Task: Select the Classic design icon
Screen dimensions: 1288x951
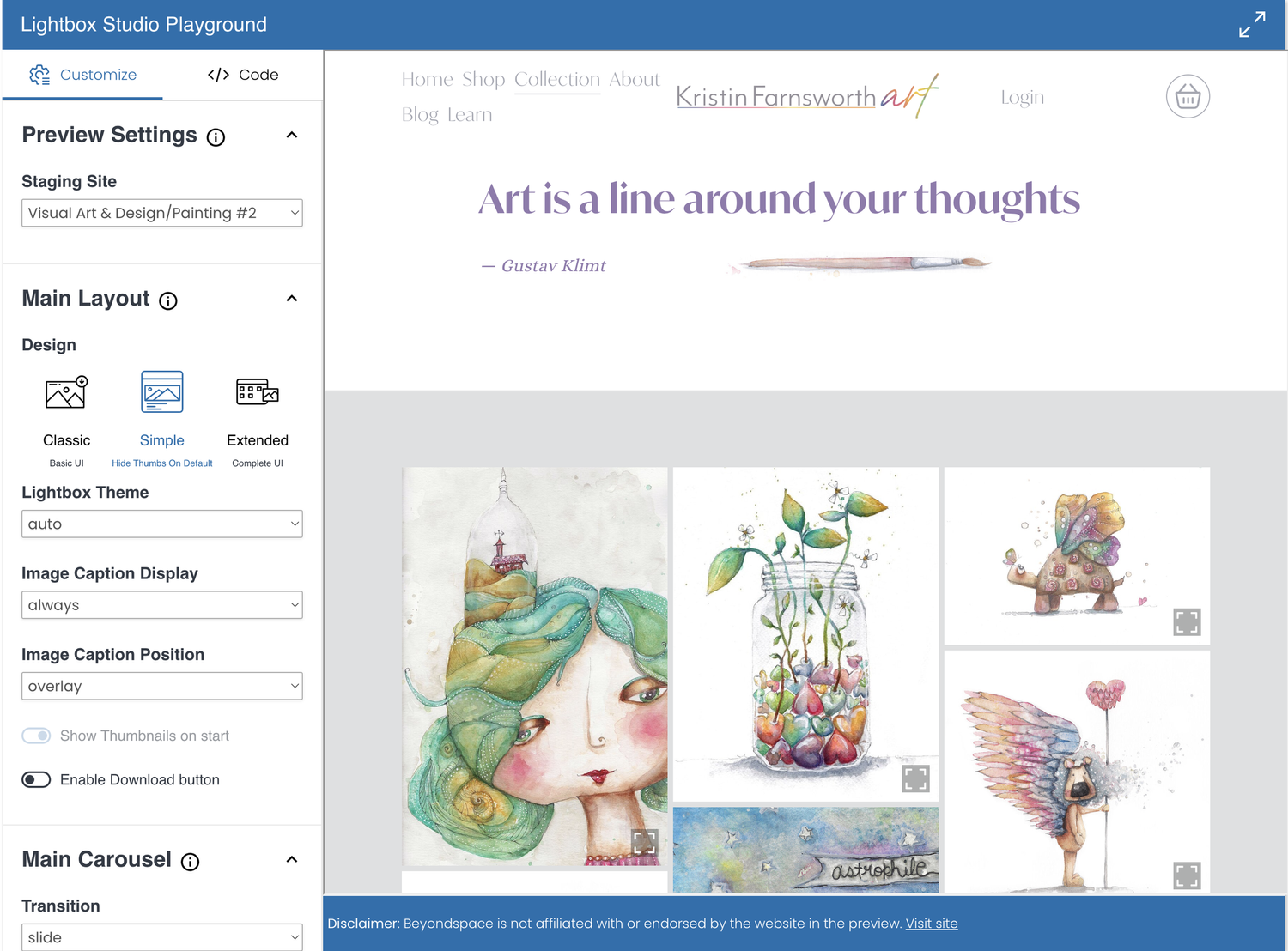Action: click(x=66, y=392)
